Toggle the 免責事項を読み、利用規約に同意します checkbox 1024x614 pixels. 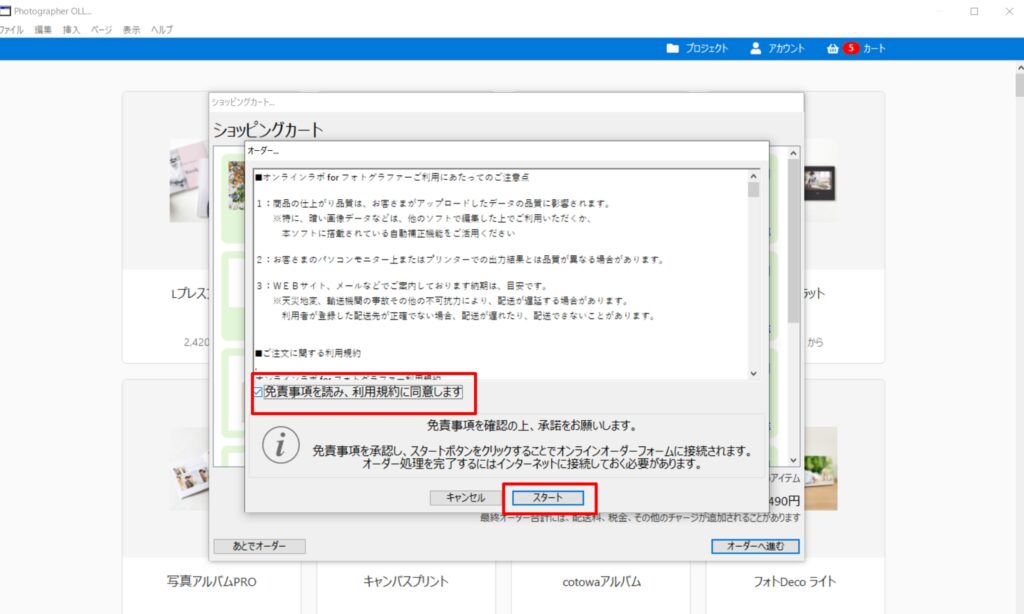coord(258,392)
